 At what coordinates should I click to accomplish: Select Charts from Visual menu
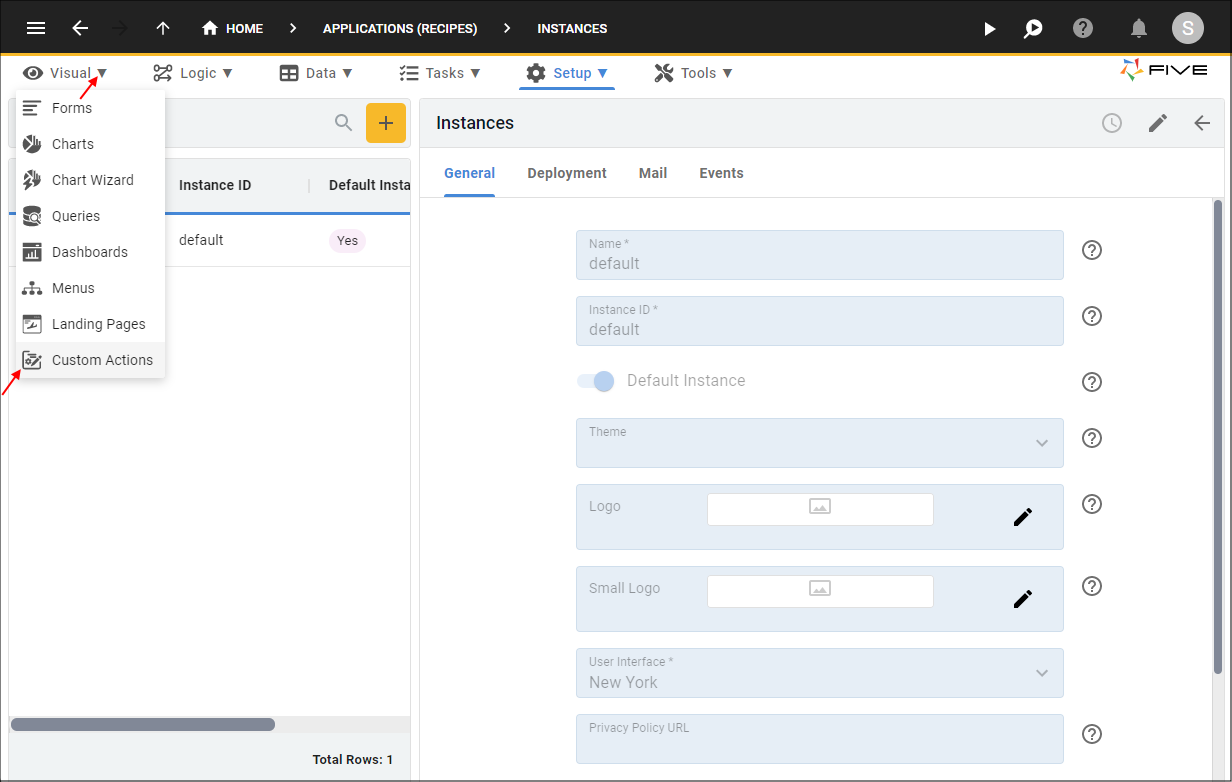coord(90,144)
